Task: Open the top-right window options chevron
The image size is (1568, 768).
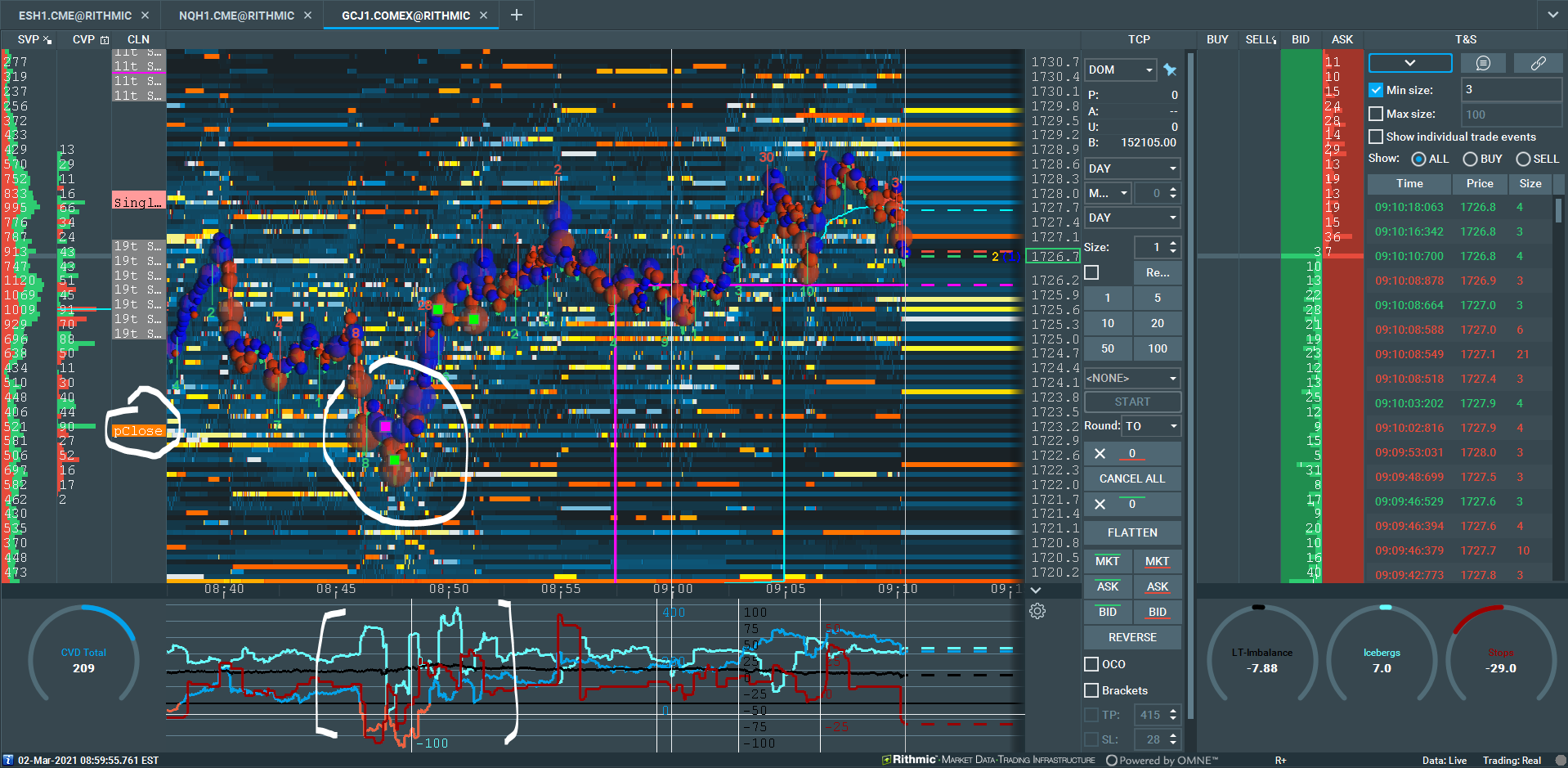Action: click(x=1552, y=15)
